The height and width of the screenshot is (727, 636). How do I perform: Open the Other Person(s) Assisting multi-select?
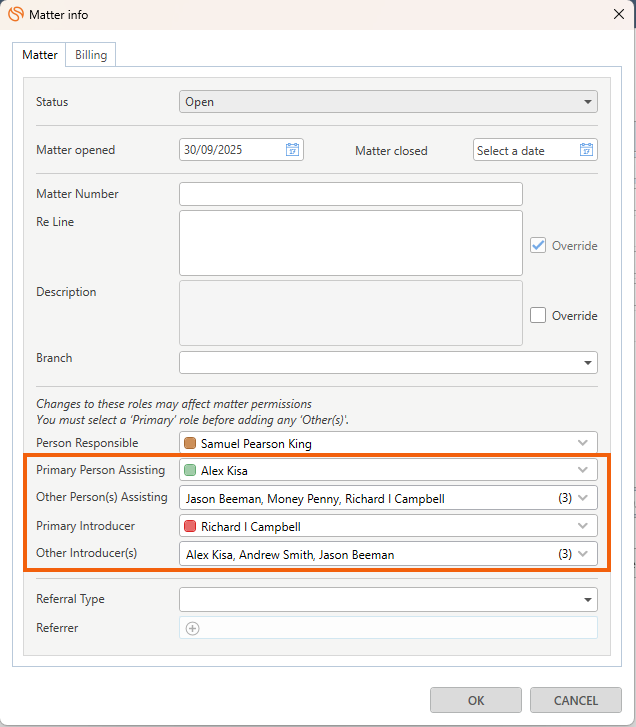point(583,498)
